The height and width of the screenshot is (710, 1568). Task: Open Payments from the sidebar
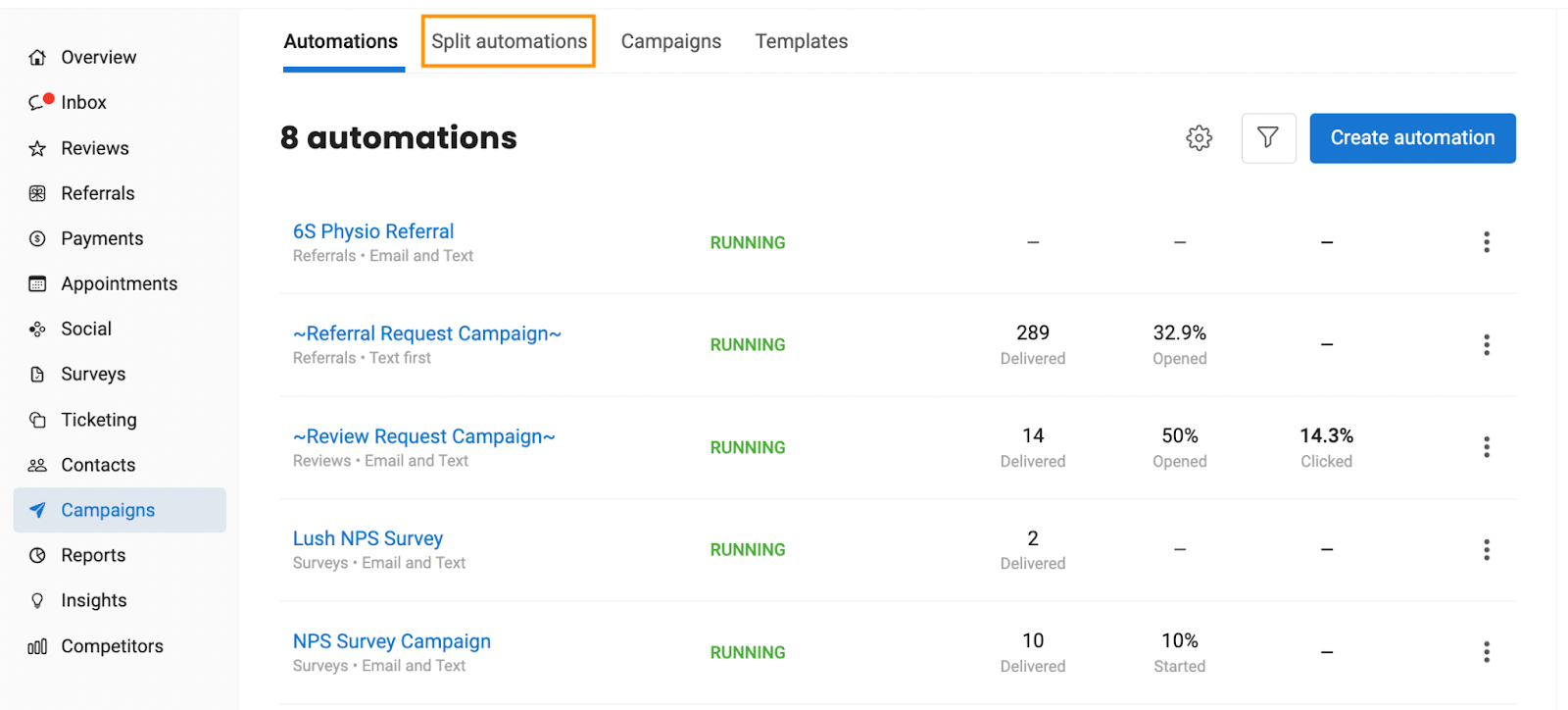(x=101, y=238)
